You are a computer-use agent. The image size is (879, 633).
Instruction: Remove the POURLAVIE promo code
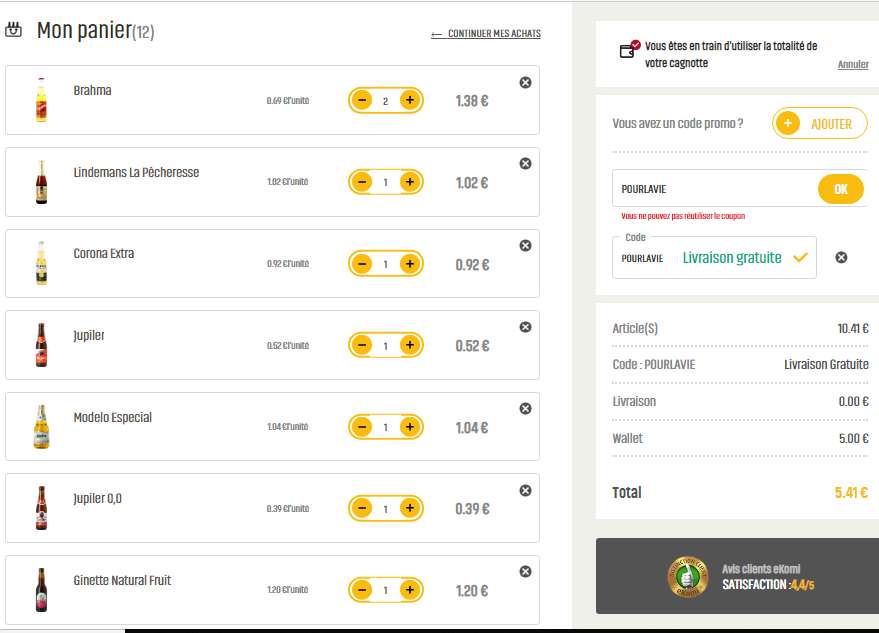[841, 257]
